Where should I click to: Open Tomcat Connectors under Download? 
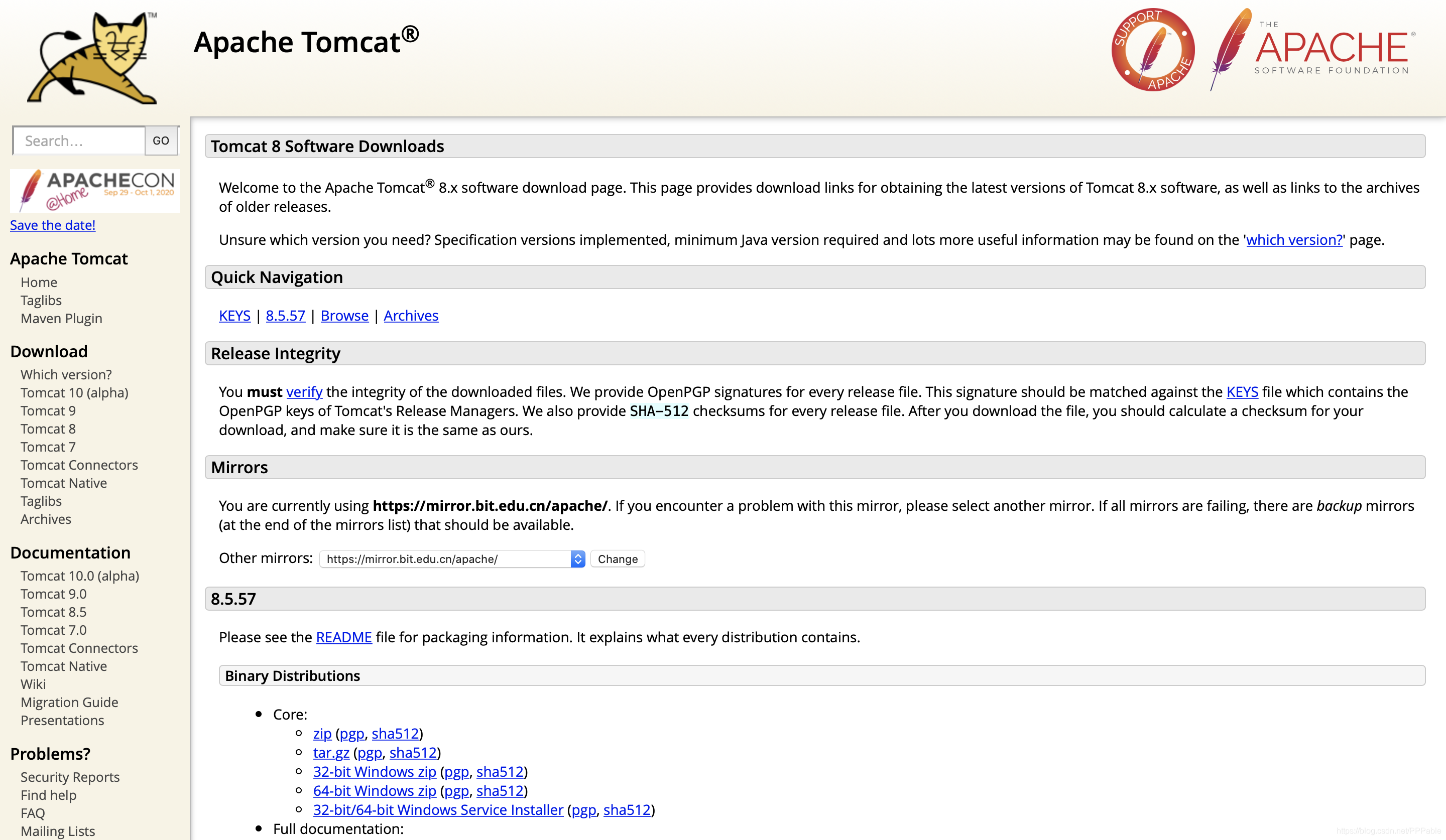point(79,465)
